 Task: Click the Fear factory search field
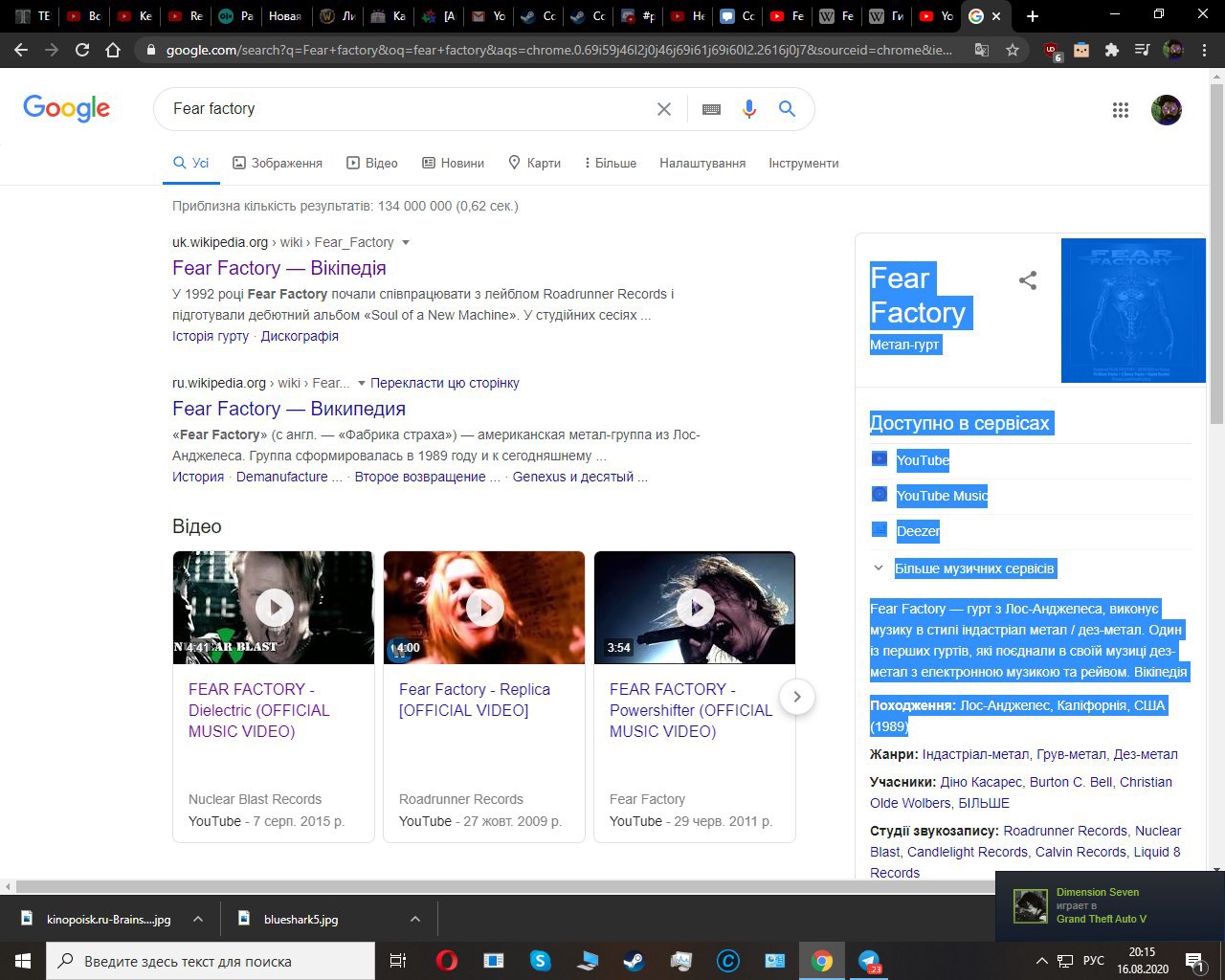click(x=407, y=109)
